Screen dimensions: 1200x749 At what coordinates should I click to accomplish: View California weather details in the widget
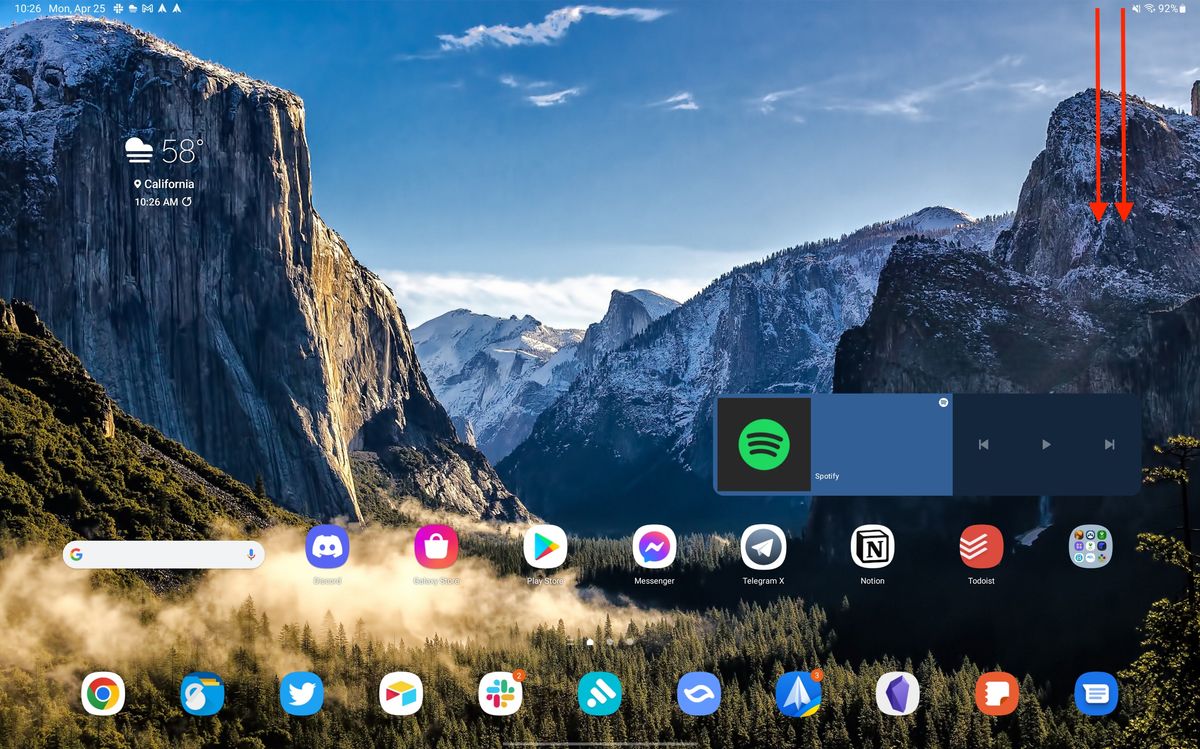tap(165, 183)
